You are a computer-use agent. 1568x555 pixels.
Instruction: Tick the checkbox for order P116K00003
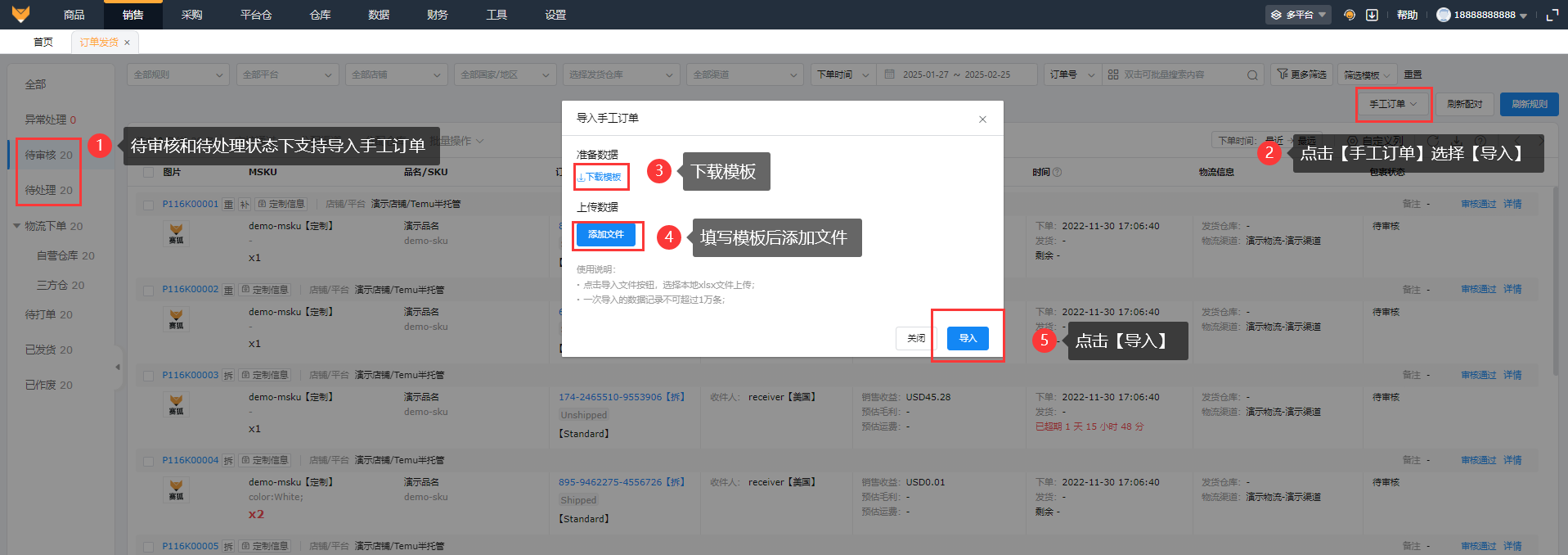click(148, 376)
